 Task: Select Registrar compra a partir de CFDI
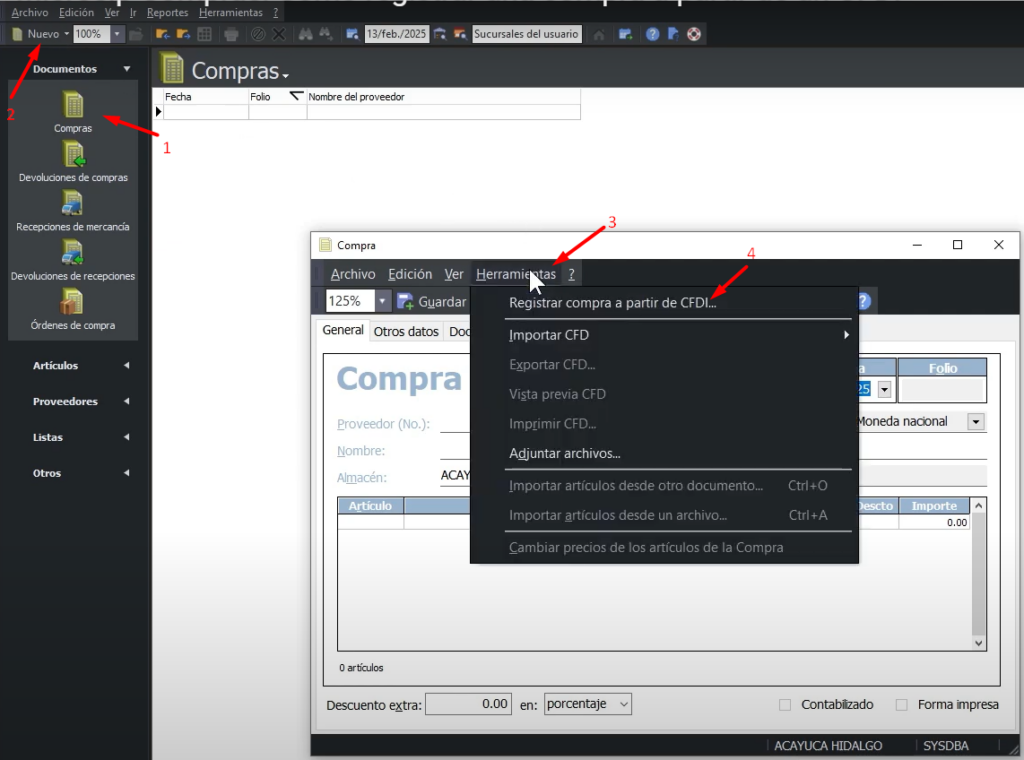(612, 303)
